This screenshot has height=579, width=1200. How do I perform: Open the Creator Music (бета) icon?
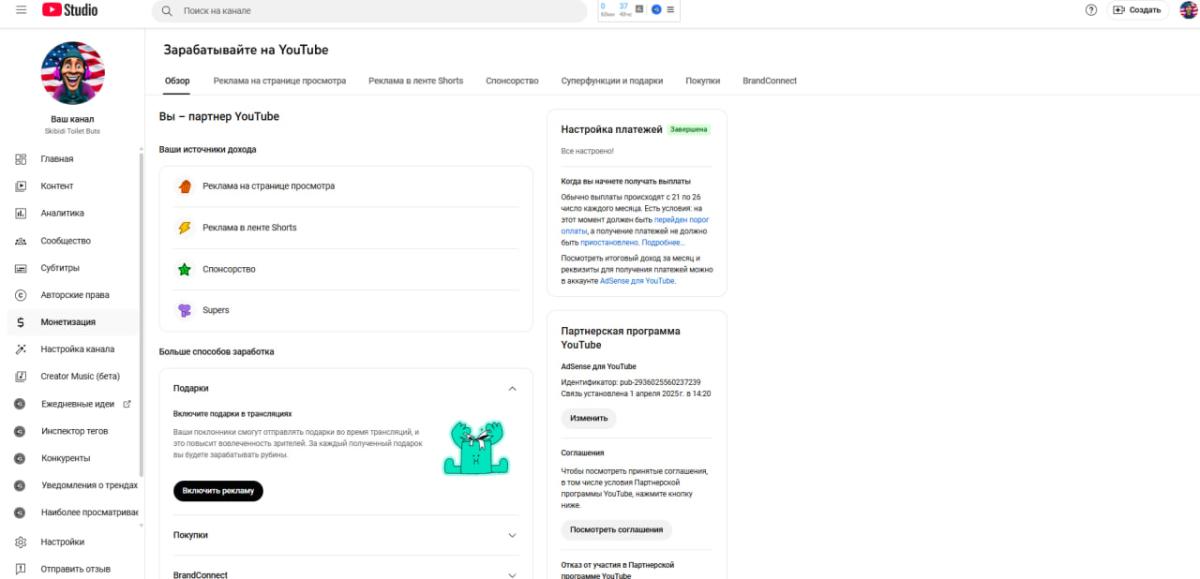point(20,376)
